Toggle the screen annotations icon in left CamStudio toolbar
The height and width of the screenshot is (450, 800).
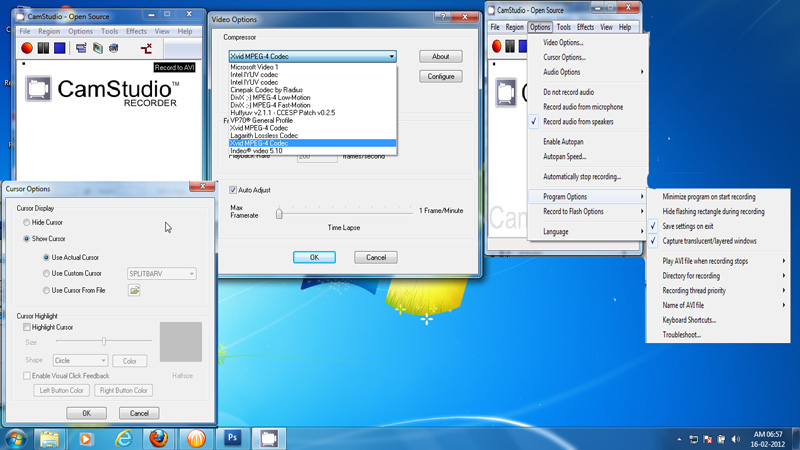coord(81,48)
